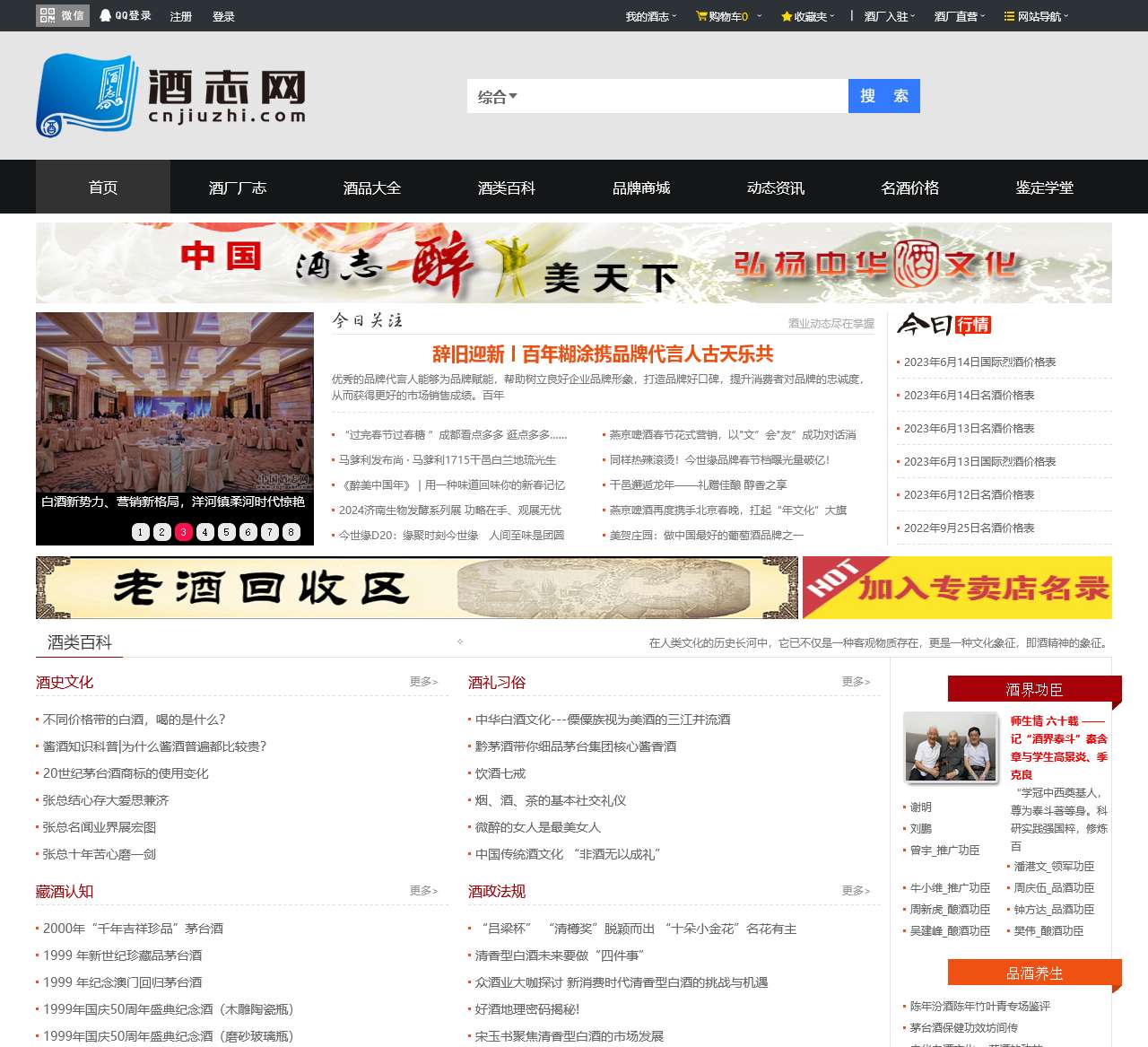1148x1047 pixels.
Task: Open 2023年6月14日国际烈酒价格表
Action: (x=979, y=362)
